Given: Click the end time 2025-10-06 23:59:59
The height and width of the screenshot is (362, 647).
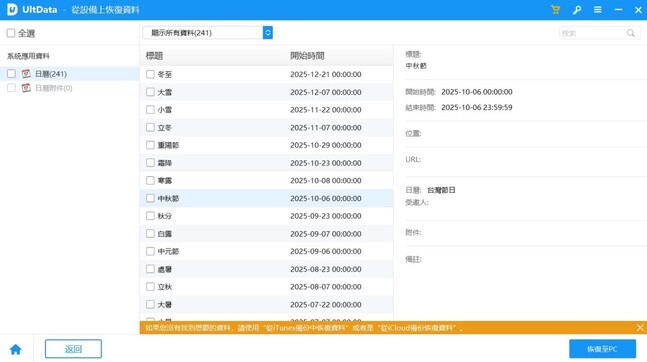Looking at the screenshot, I should (477, 107).
